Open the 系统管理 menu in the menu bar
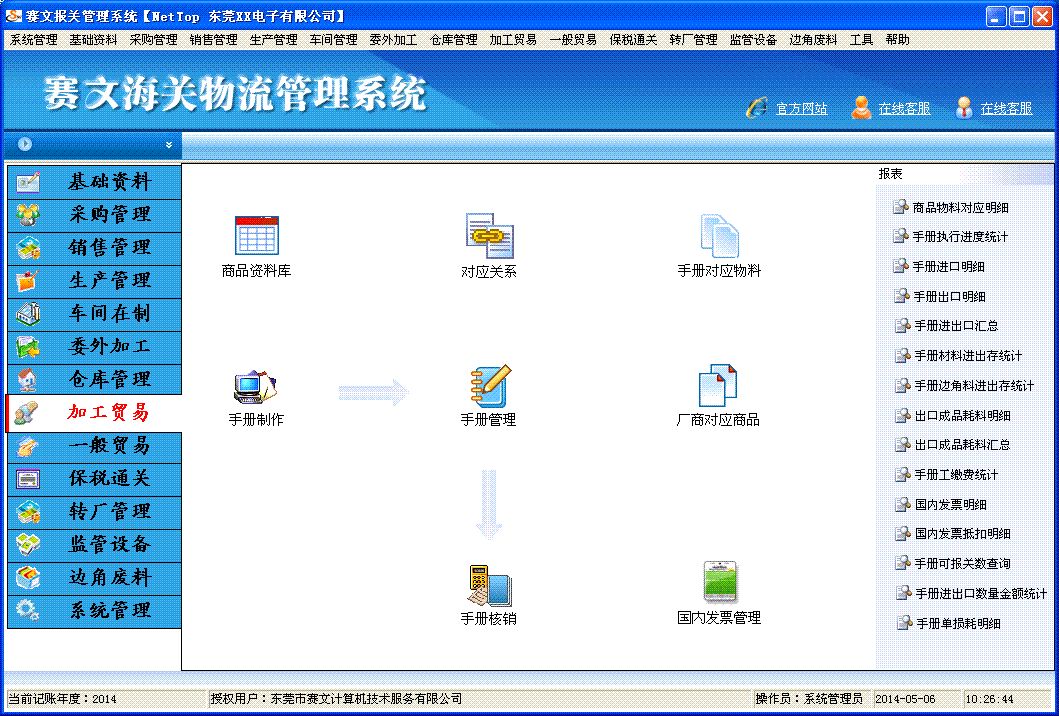The image size is (1059, 716). 33,40
